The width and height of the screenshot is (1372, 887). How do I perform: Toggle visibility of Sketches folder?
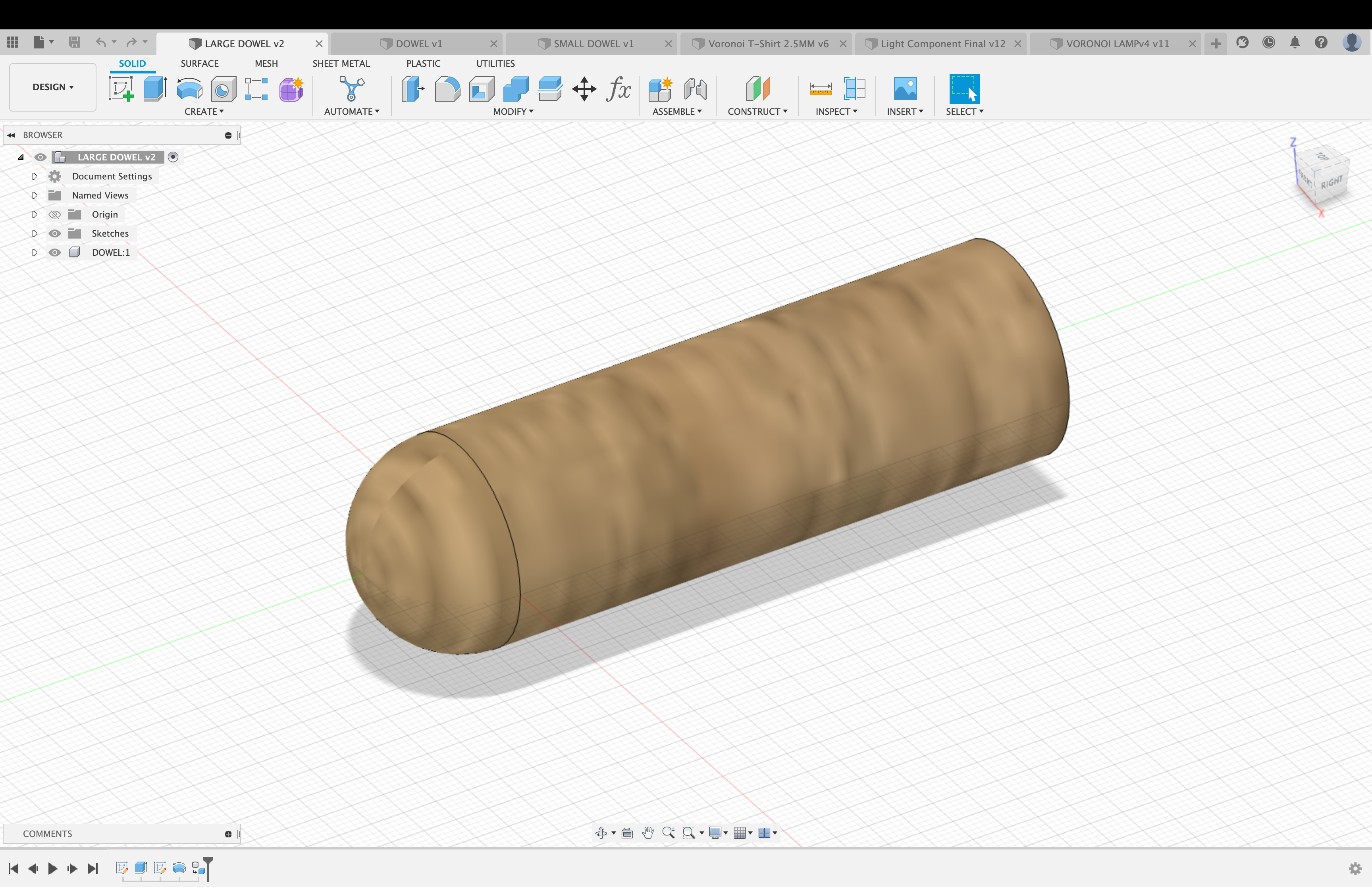[x=55, y=233]
